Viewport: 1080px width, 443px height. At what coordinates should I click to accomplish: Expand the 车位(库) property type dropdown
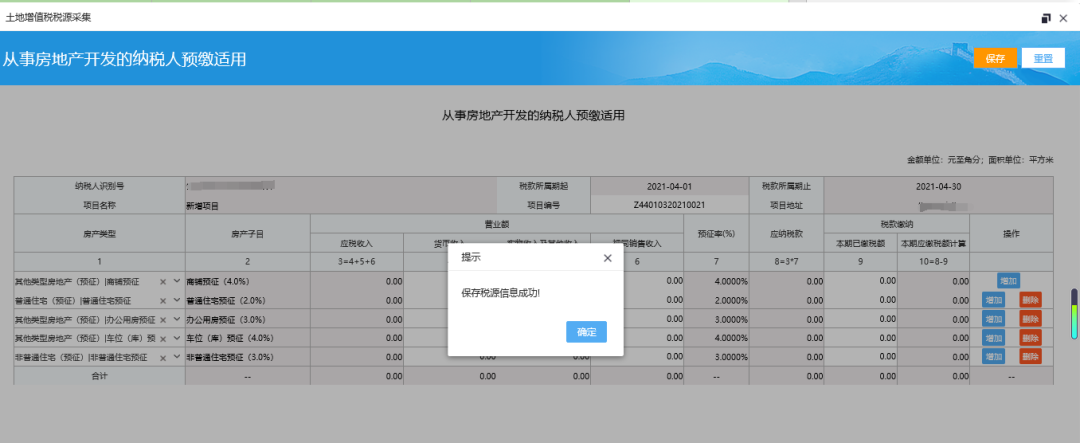(x=177, y=338)
